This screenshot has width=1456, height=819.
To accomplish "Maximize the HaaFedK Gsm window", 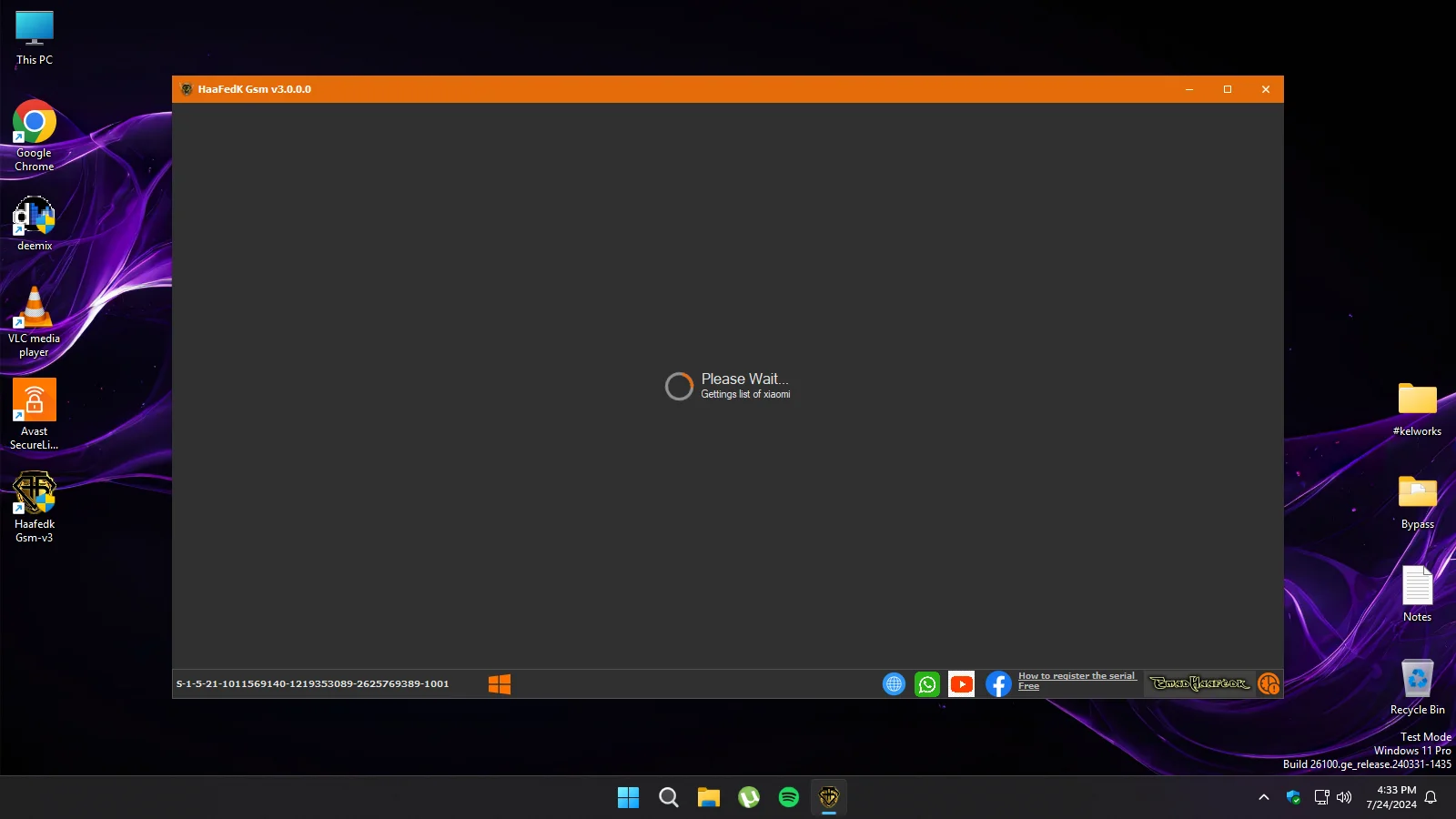I will pyautogui.click(x=1228, y=89).
